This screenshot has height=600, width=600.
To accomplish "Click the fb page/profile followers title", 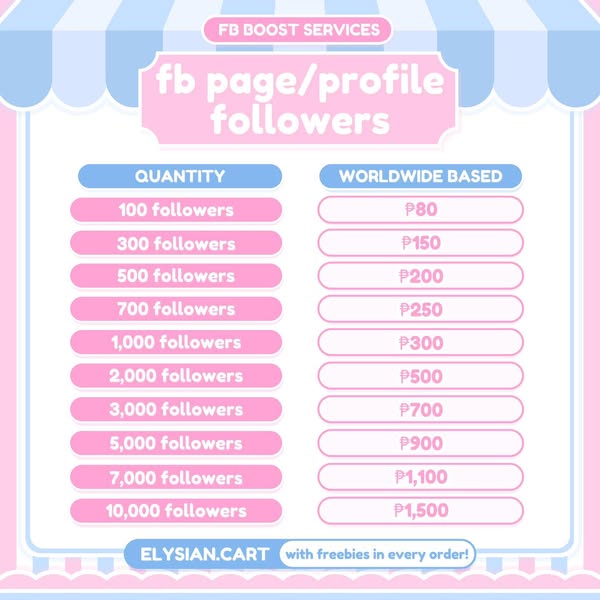I will (299, 101).
